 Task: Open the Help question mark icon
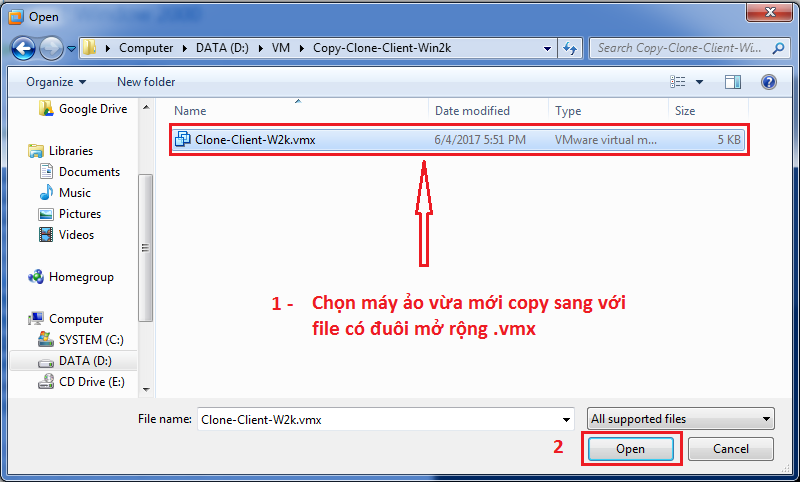pos(768,82)
